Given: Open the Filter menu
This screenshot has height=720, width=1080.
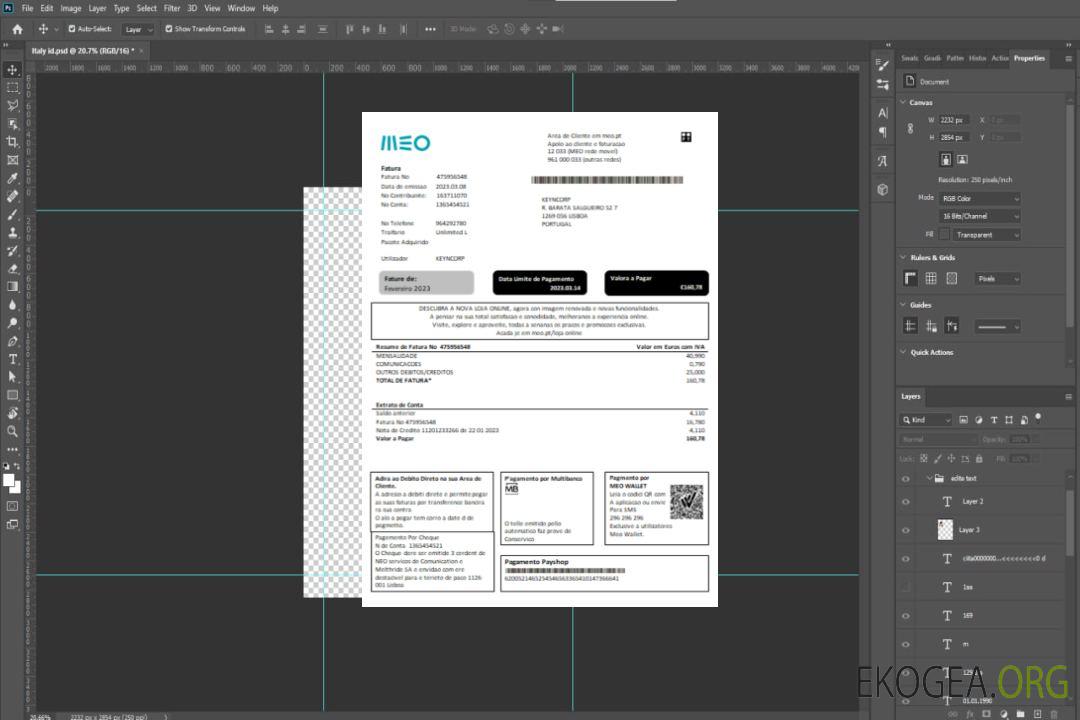Looking at the screenshot, I should point(172,8).
